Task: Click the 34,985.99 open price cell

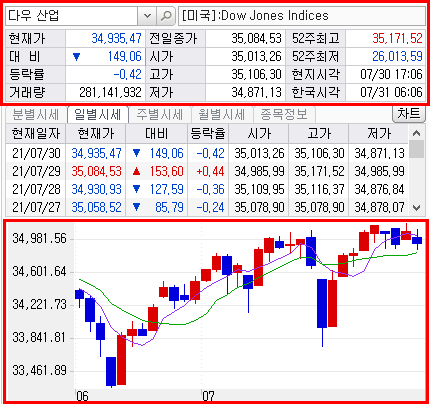Action: 259,171
